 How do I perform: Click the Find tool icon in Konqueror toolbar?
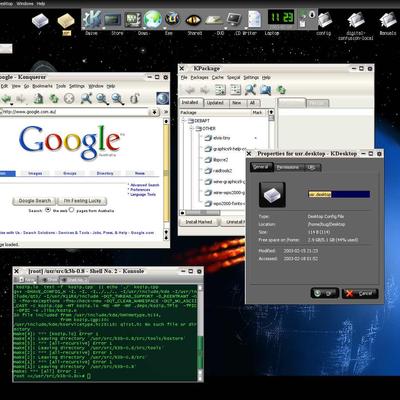click(x=86, y=98)
